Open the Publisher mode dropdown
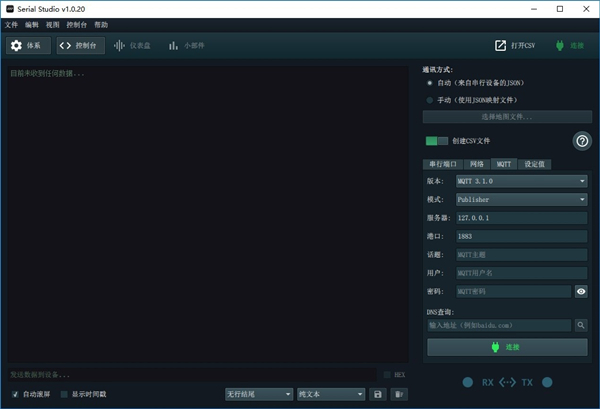Image resolution: width=600 pixels, height=409 pixels. (521, 199)
